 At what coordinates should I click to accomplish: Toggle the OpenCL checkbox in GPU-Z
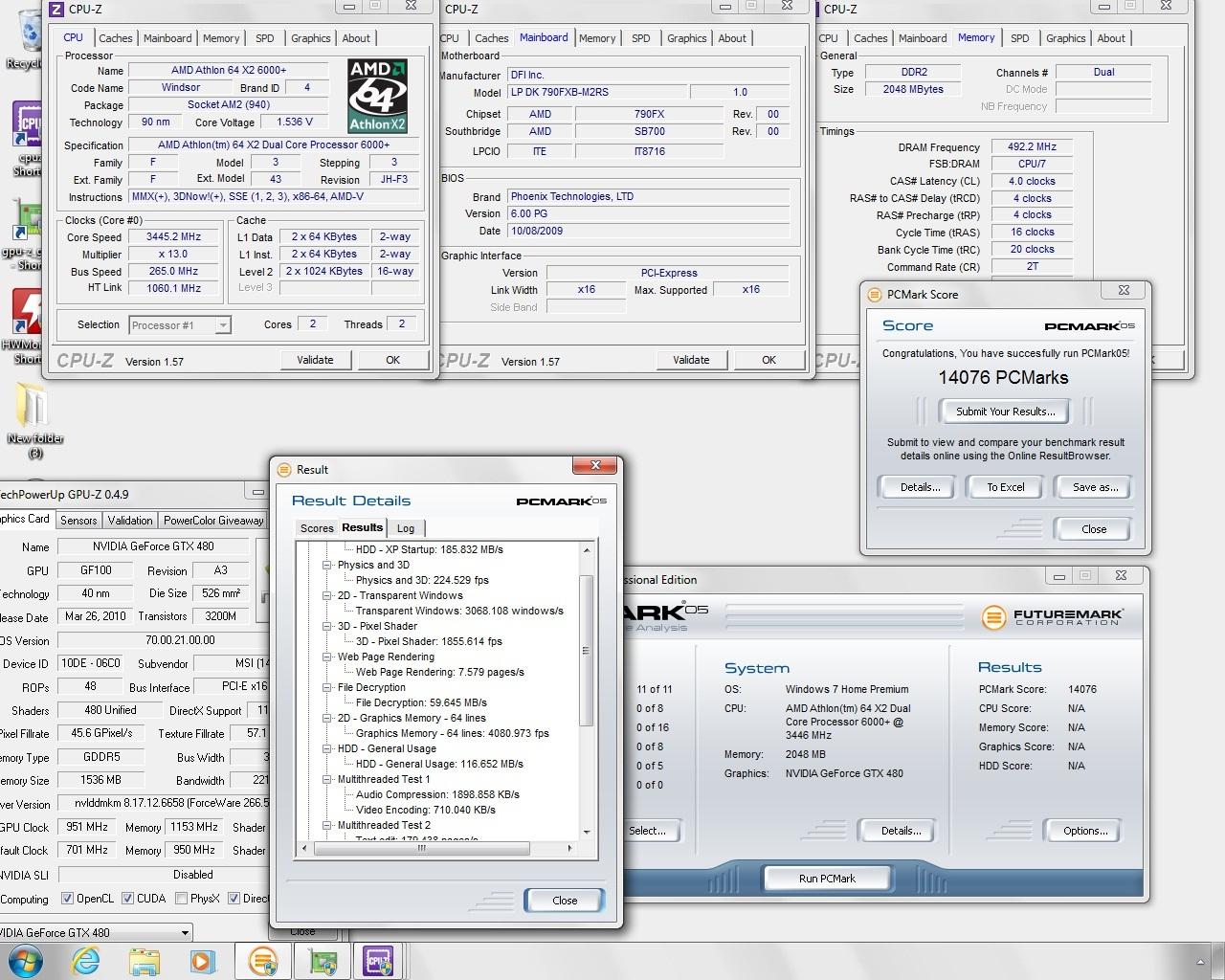click(67, 899)
